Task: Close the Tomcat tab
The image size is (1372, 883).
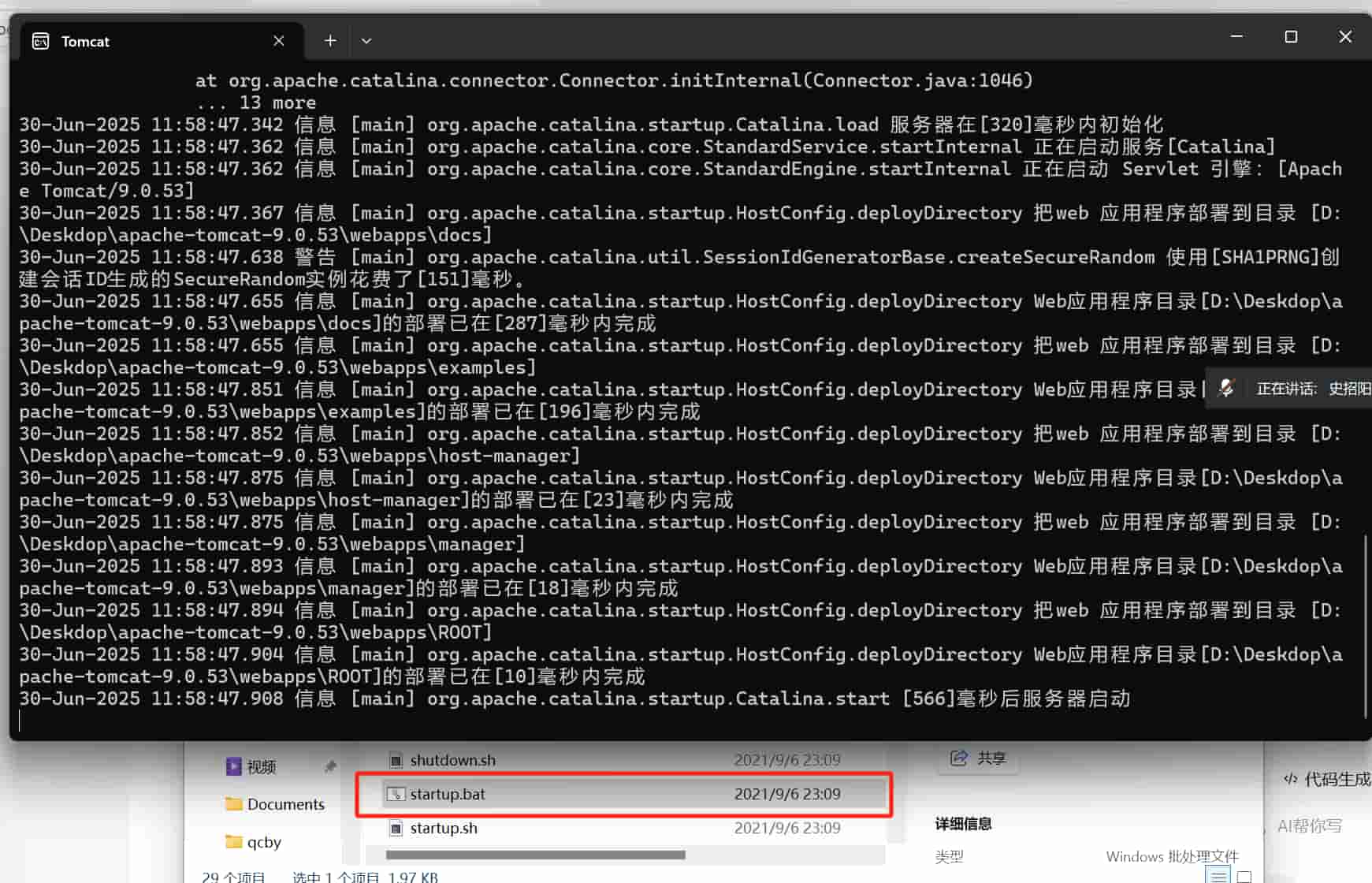Action: point(279,40)
